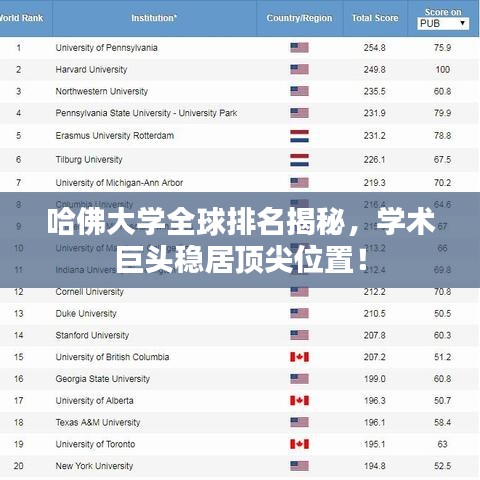This screenshot has height=480, width=480.
Task: Click PUB score 70.2
Action: [443, 183]
